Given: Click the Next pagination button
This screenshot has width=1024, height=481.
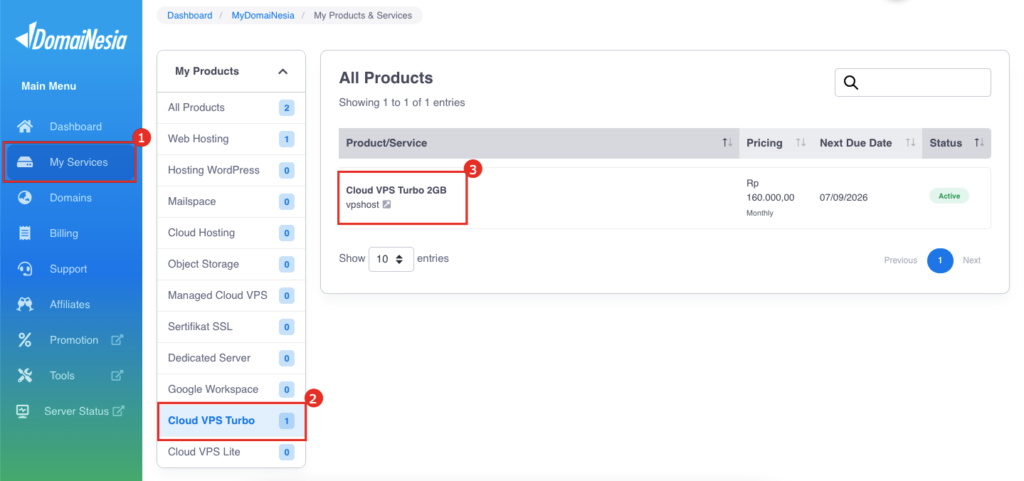Looking at the screenshot, I should (x=971, y=260).
